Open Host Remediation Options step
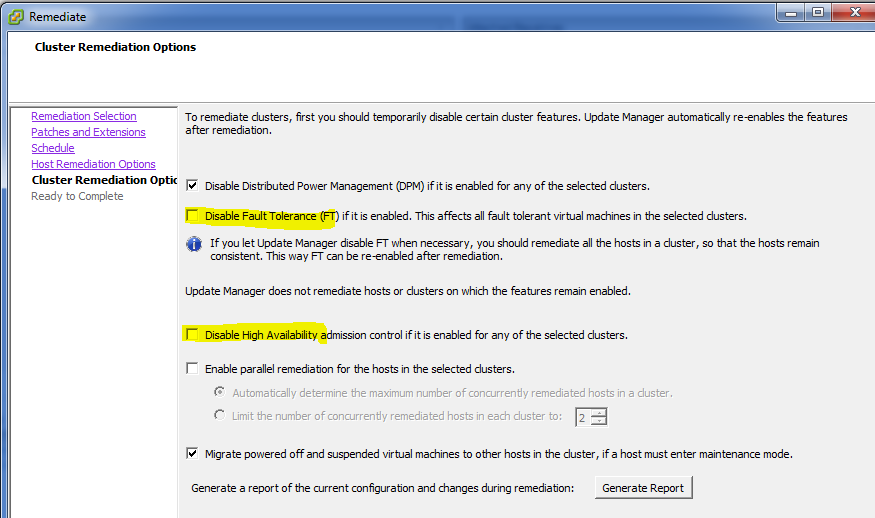 point(93,164)
